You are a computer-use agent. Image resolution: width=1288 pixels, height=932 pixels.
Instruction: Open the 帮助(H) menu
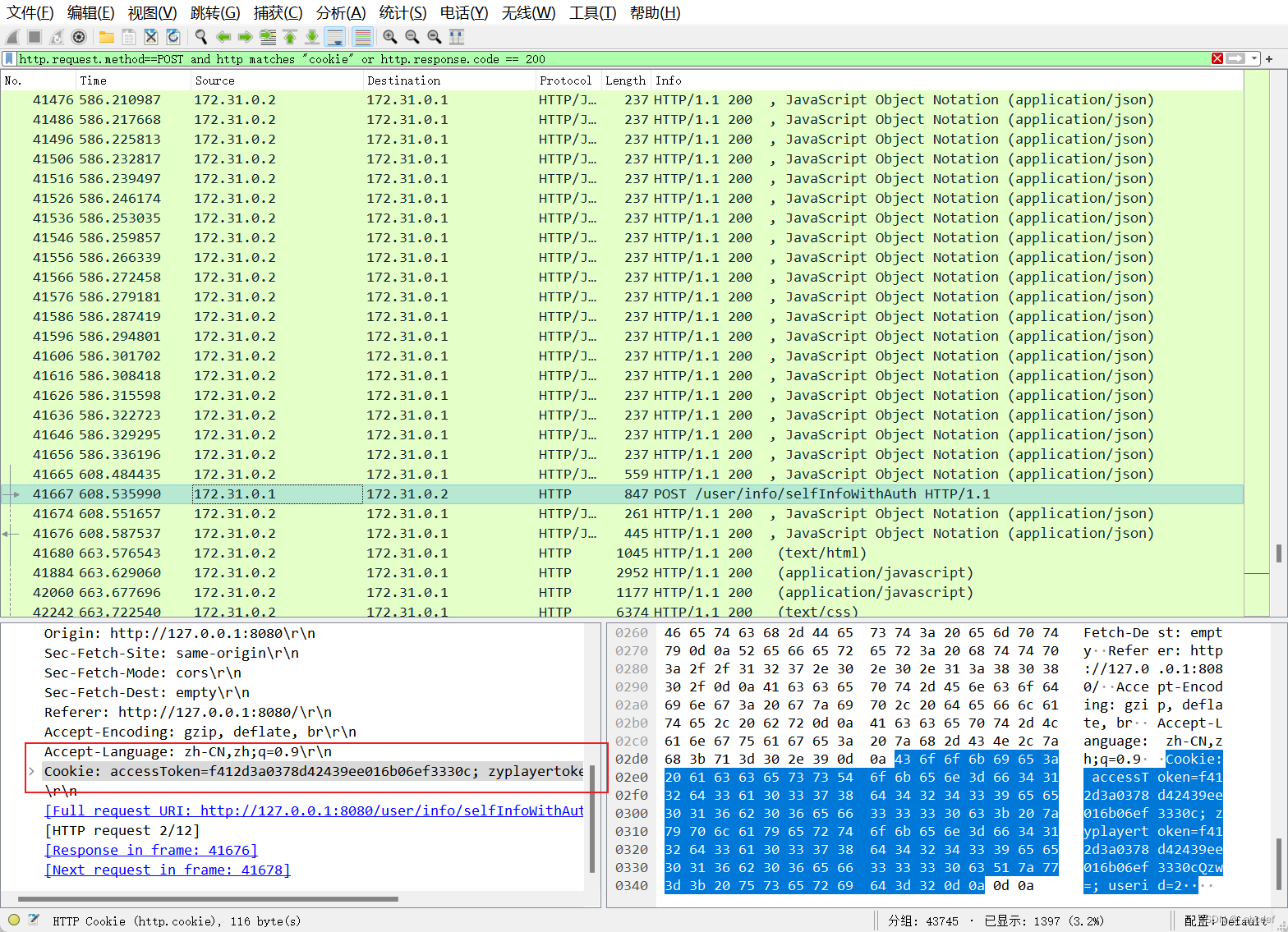click(x=655, y=13)
